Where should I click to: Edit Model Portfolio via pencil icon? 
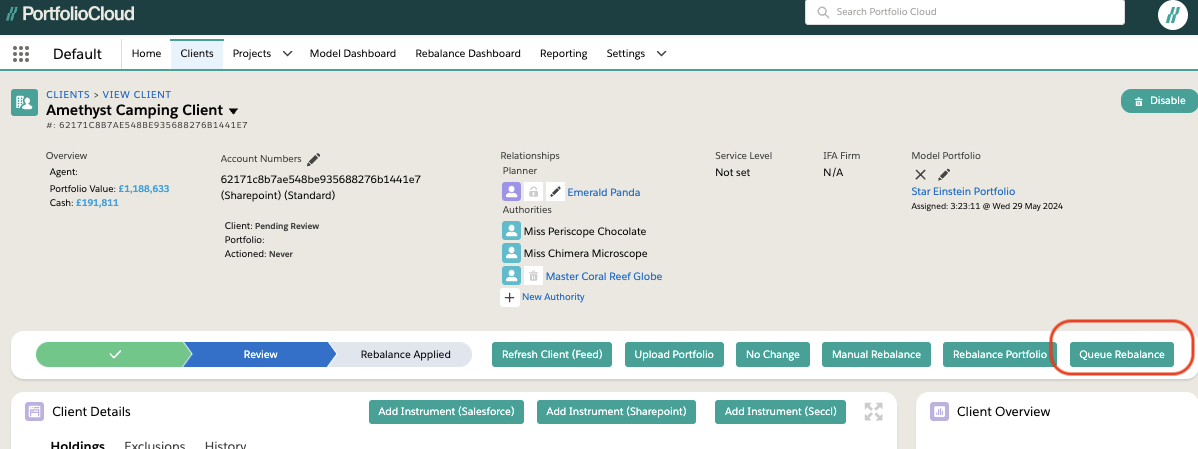tap(944, 174)
